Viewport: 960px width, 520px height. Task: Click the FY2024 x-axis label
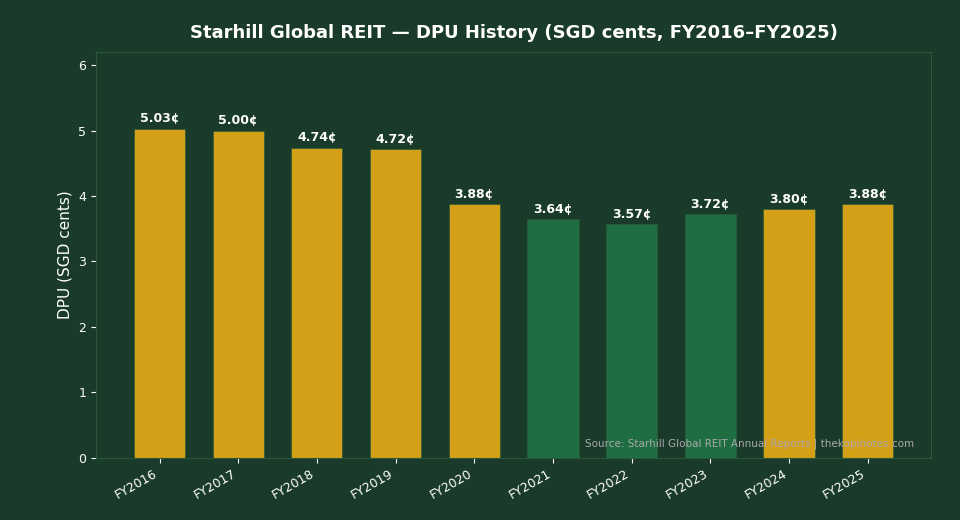(x=765, y=484)
